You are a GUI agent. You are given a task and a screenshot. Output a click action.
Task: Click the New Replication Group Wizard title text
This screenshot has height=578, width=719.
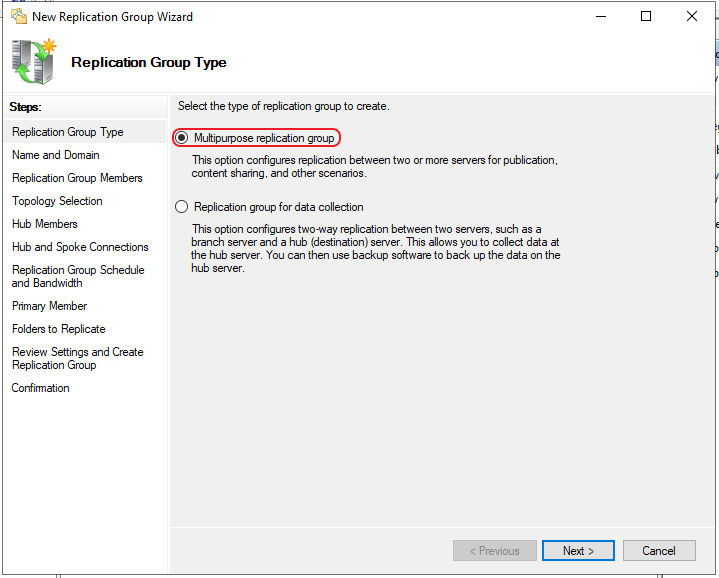coord(112,17)
